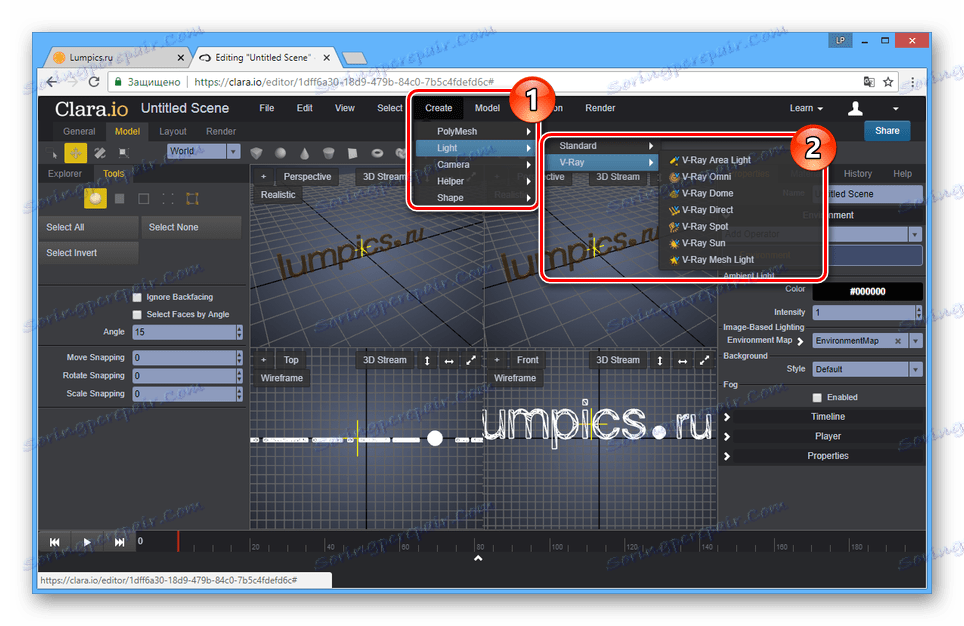Screen dimensions: 964x626
Task: Create a torus primitive from toolbar
Action: coord(377,153)
